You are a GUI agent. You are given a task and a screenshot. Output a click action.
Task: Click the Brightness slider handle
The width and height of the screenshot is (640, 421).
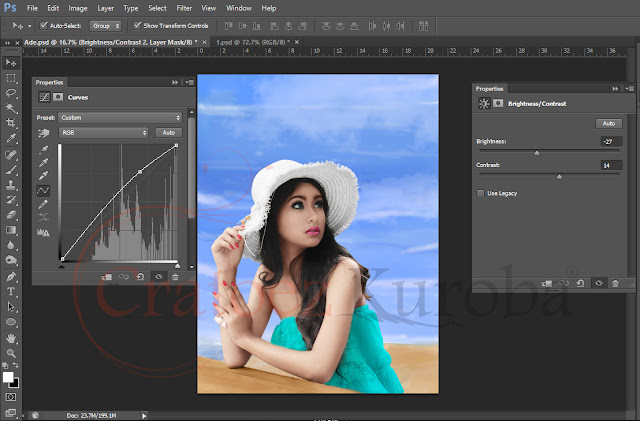537,153
